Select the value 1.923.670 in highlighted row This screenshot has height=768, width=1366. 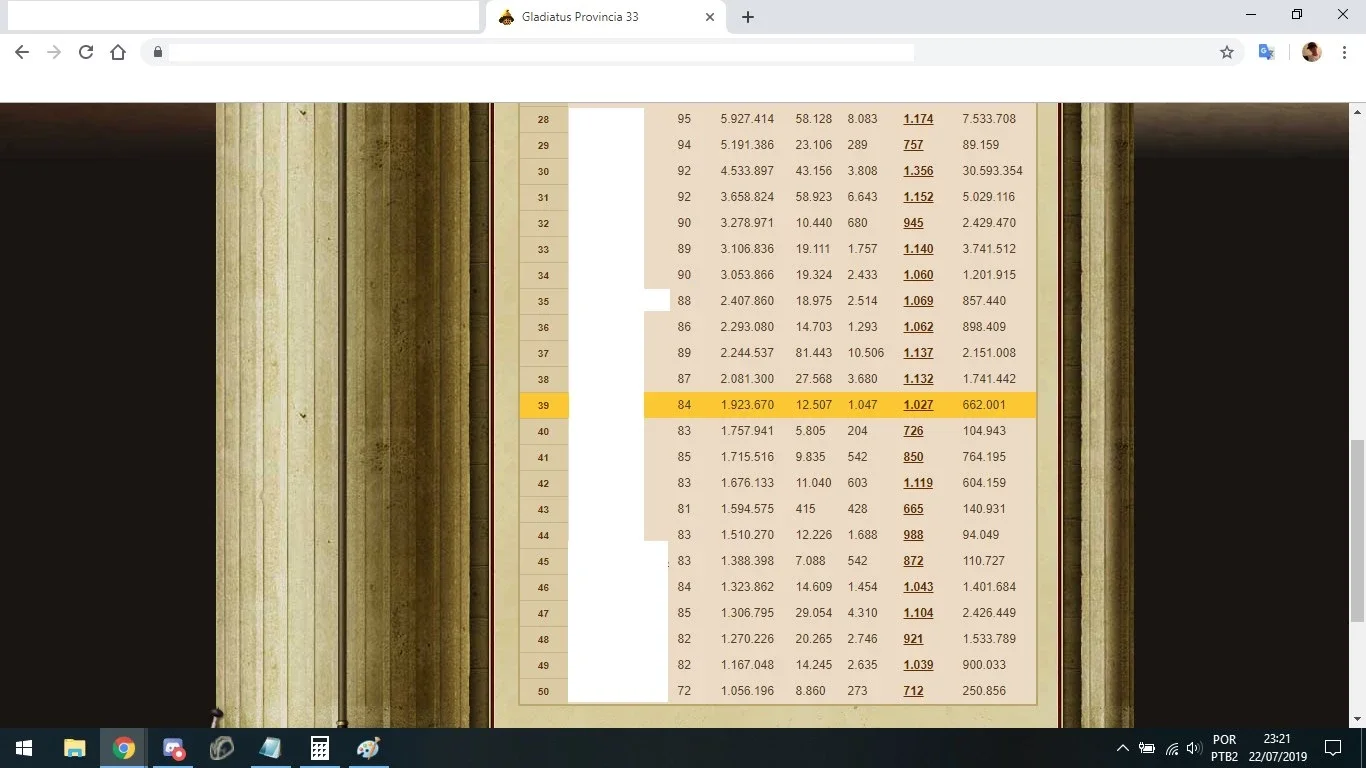click(747, 405)
